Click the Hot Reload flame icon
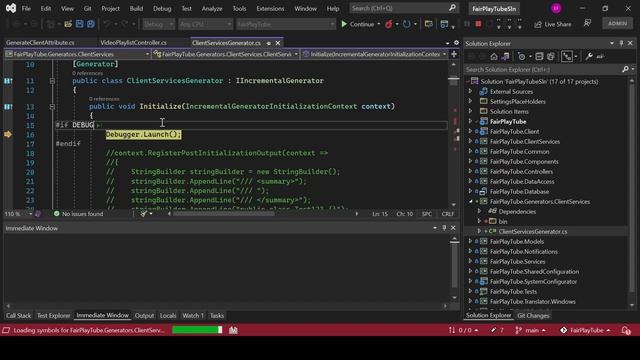The height and width of the screenshot is (360, 640). 389,24
